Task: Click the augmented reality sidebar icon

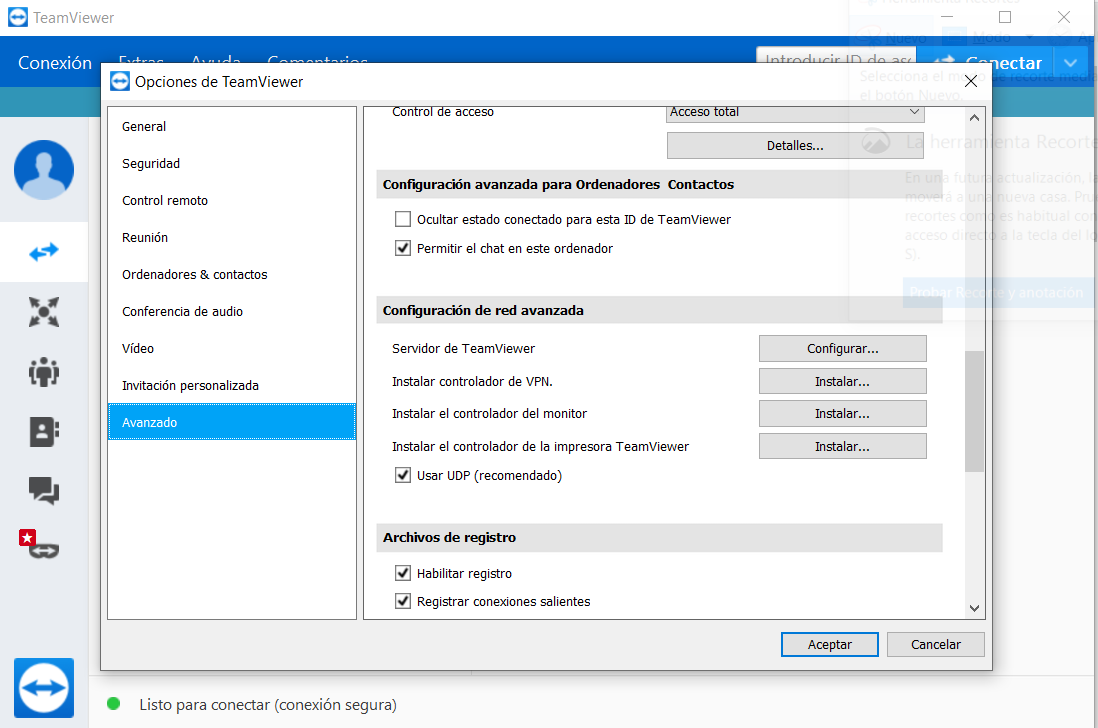Action: click(x=40, y=545)
